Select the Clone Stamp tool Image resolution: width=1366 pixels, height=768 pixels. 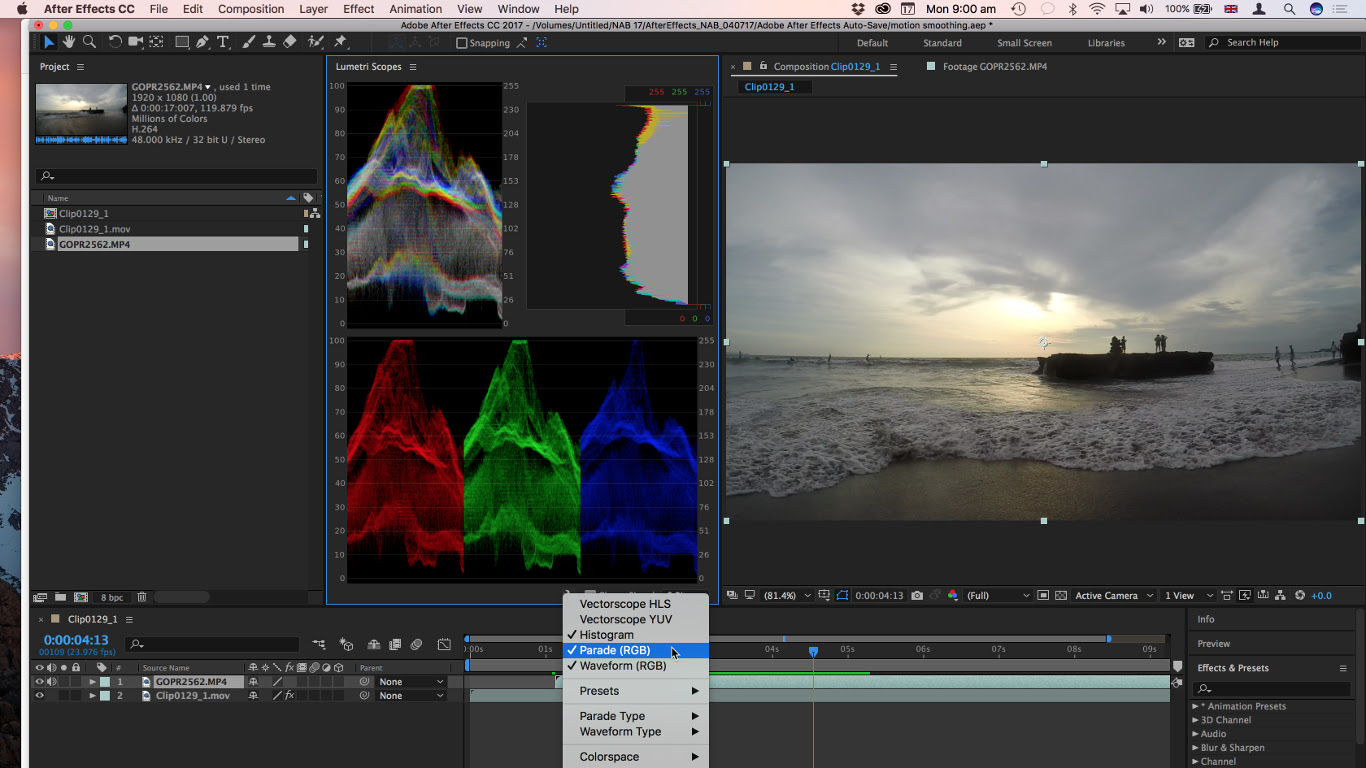click(269, 42)
